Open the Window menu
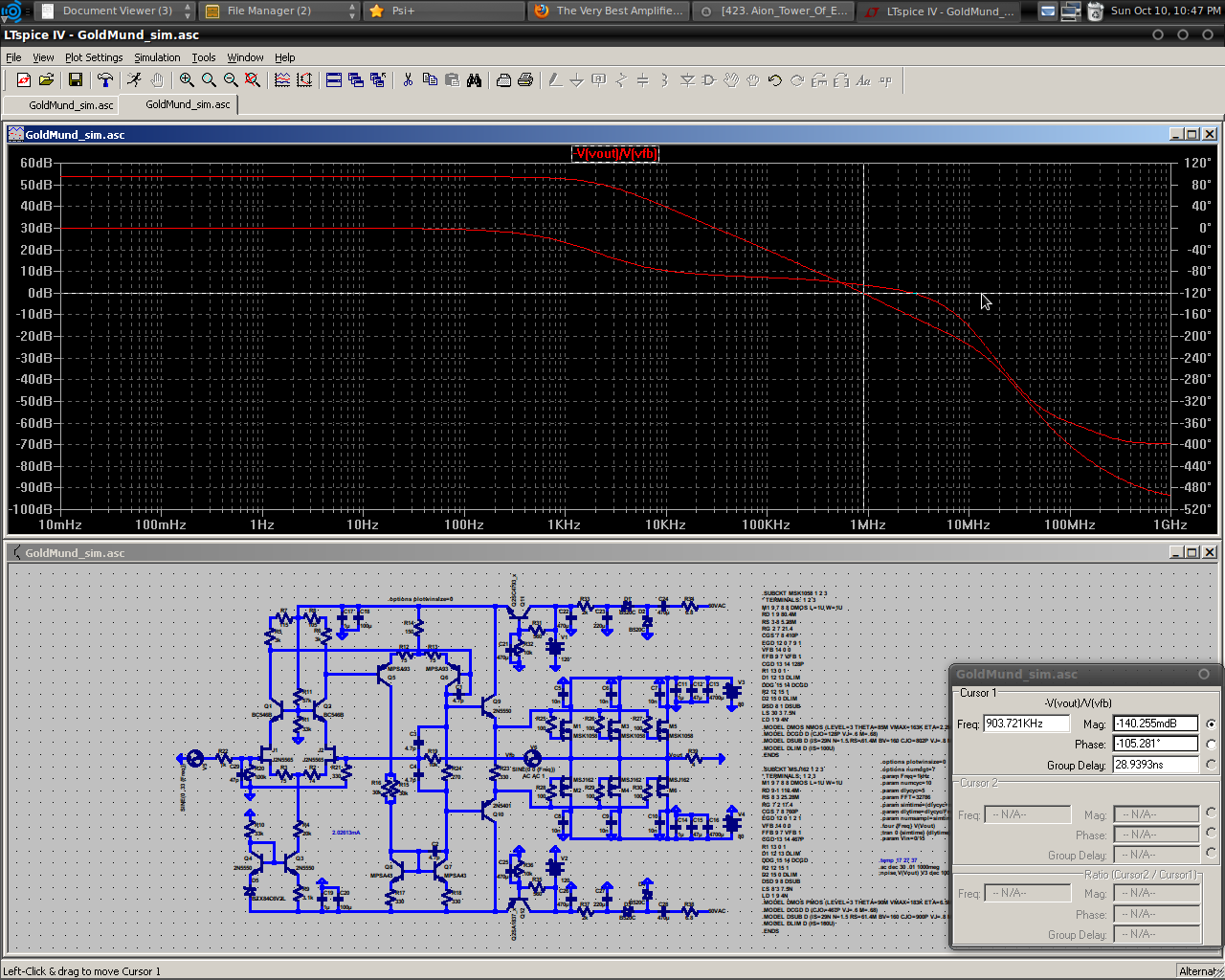1225x980 pixels. tap(245, 57)
